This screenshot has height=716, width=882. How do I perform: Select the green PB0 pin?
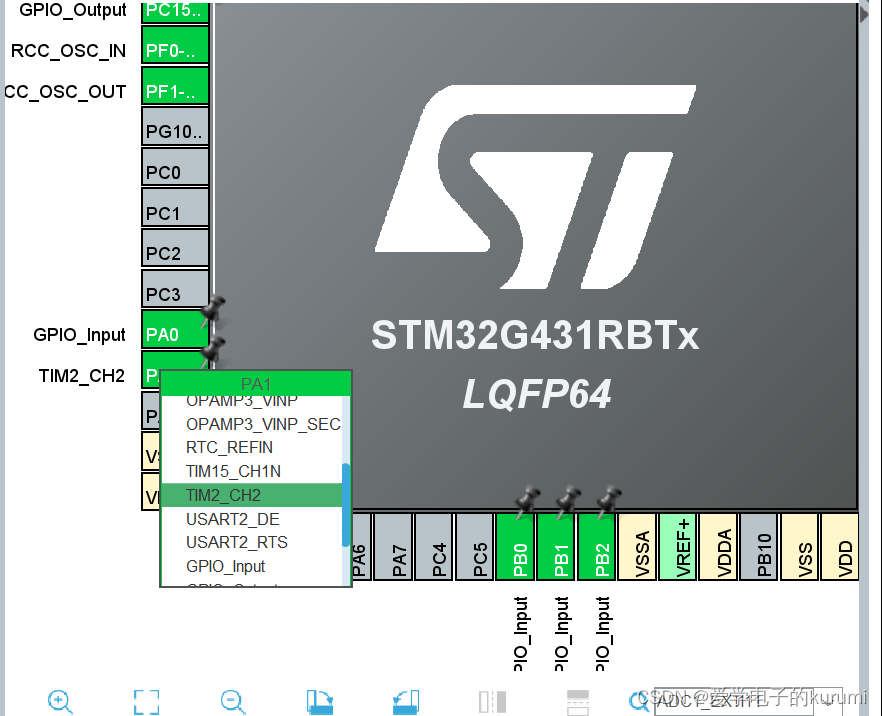point(515,546)
